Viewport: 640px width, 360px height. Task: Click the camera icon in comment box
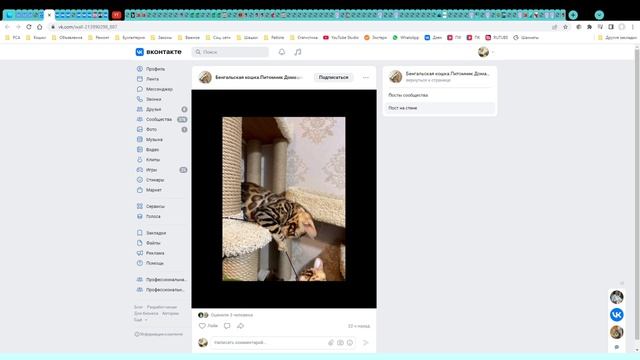[x=340, y=342]
